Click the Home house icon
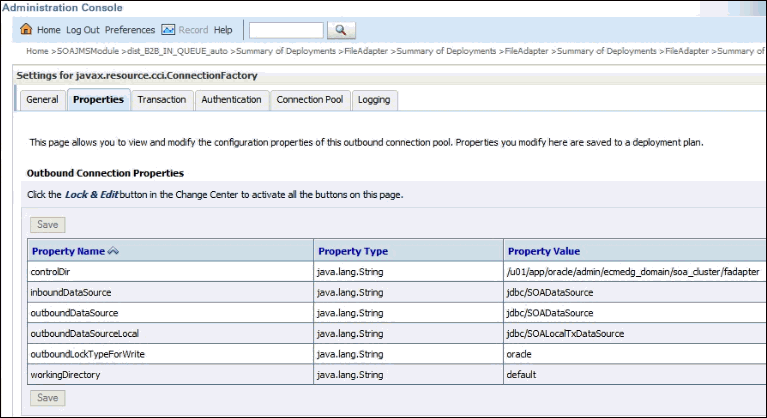 [x=26, y=29]
